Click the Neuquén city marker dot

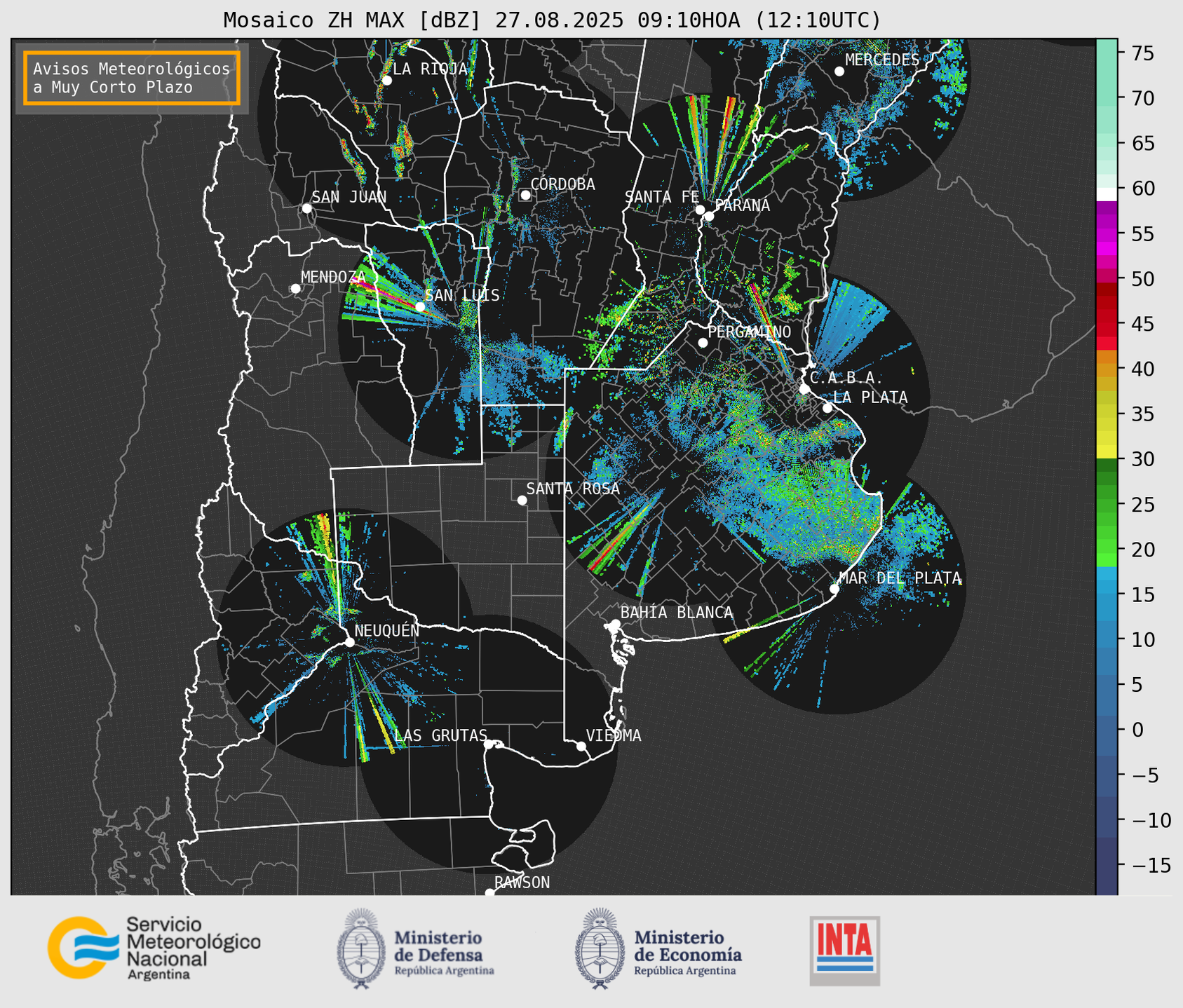[349, 642]
